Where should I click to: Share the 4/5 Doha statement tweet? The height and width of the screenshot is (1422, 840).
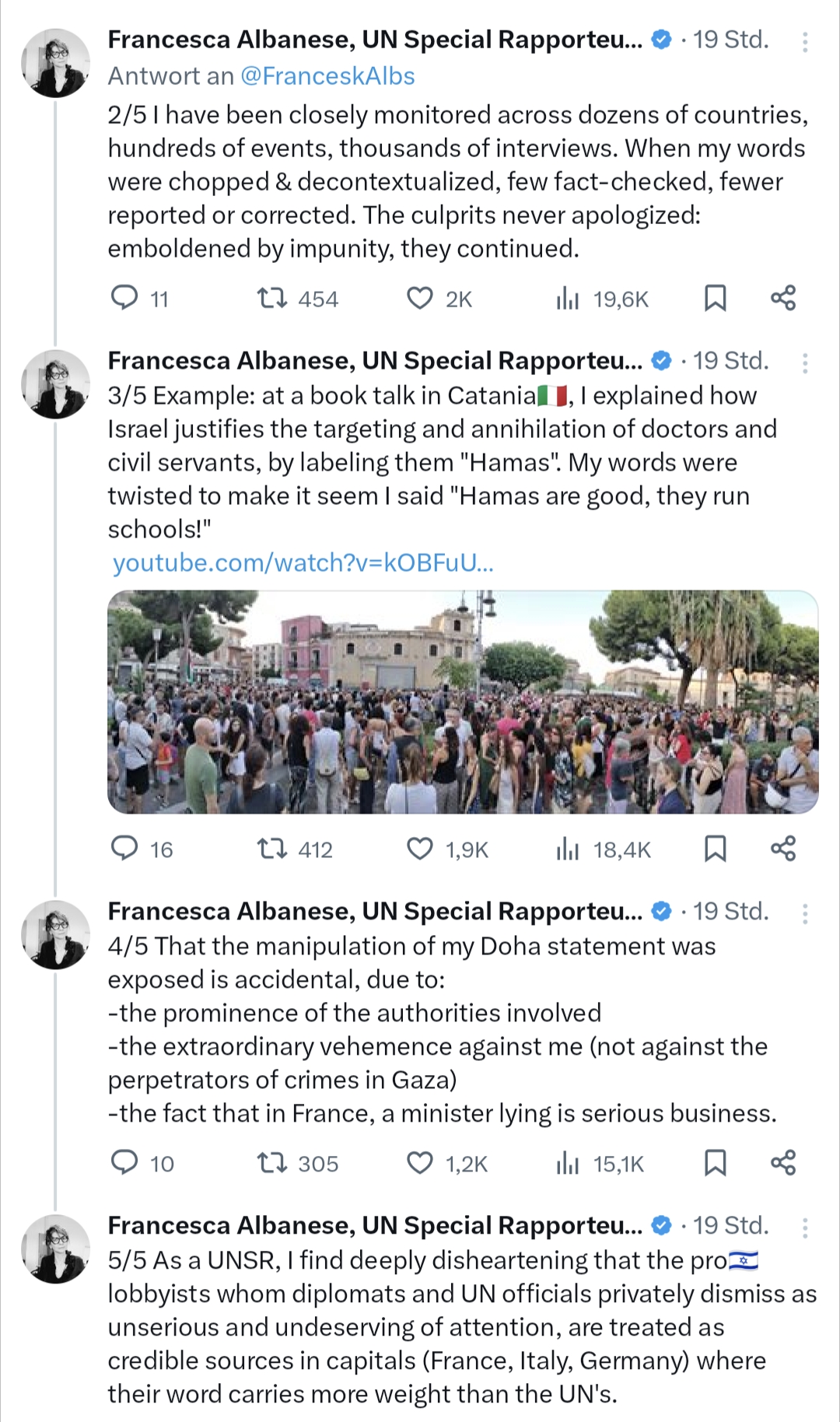[x=783, y=1162]
